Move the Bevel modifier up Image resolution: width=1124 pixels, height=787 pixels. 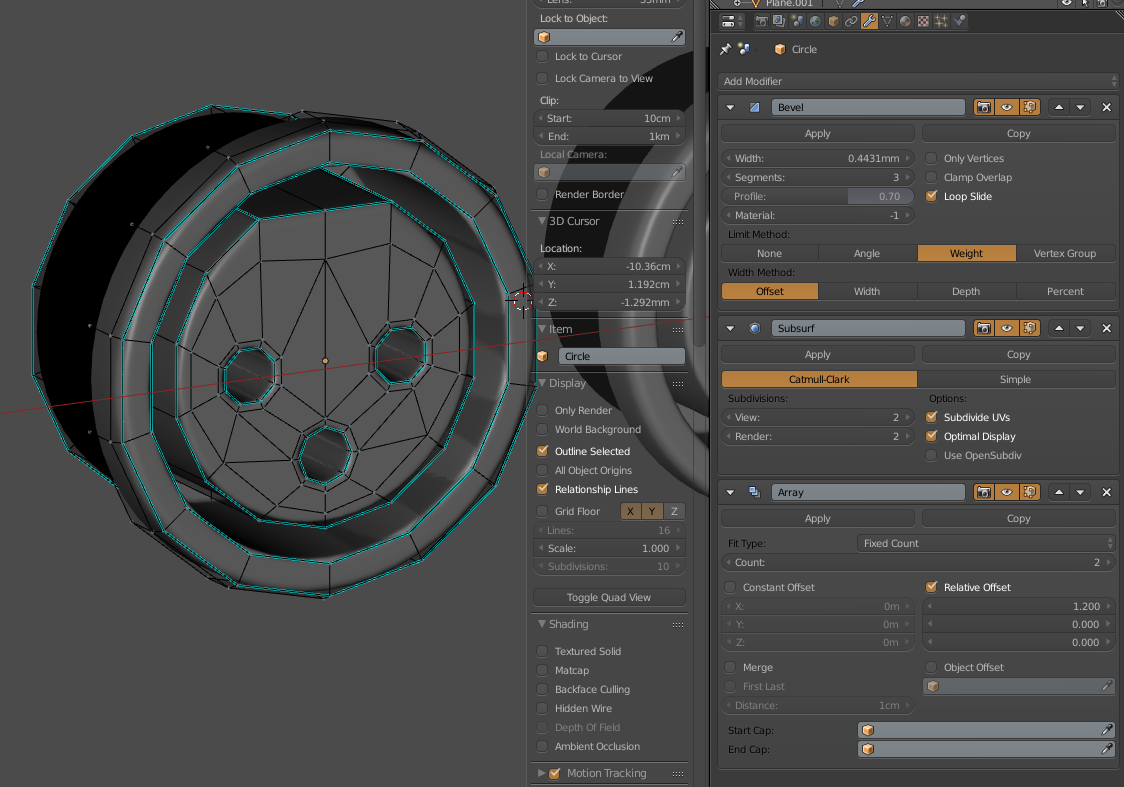click(x=1058, y=108)
